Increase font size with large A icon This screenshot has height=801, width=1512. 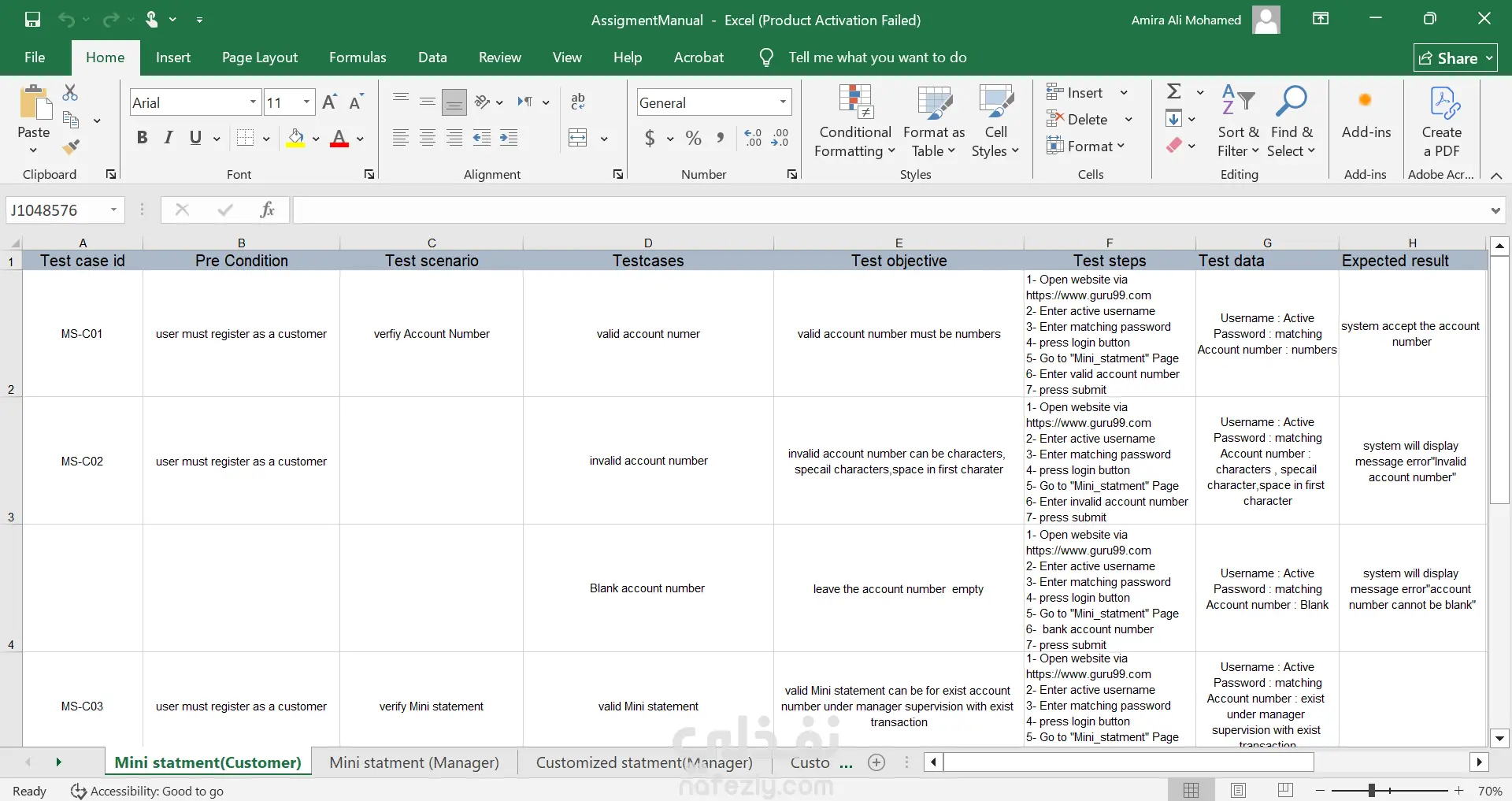(x=330, y=102)
